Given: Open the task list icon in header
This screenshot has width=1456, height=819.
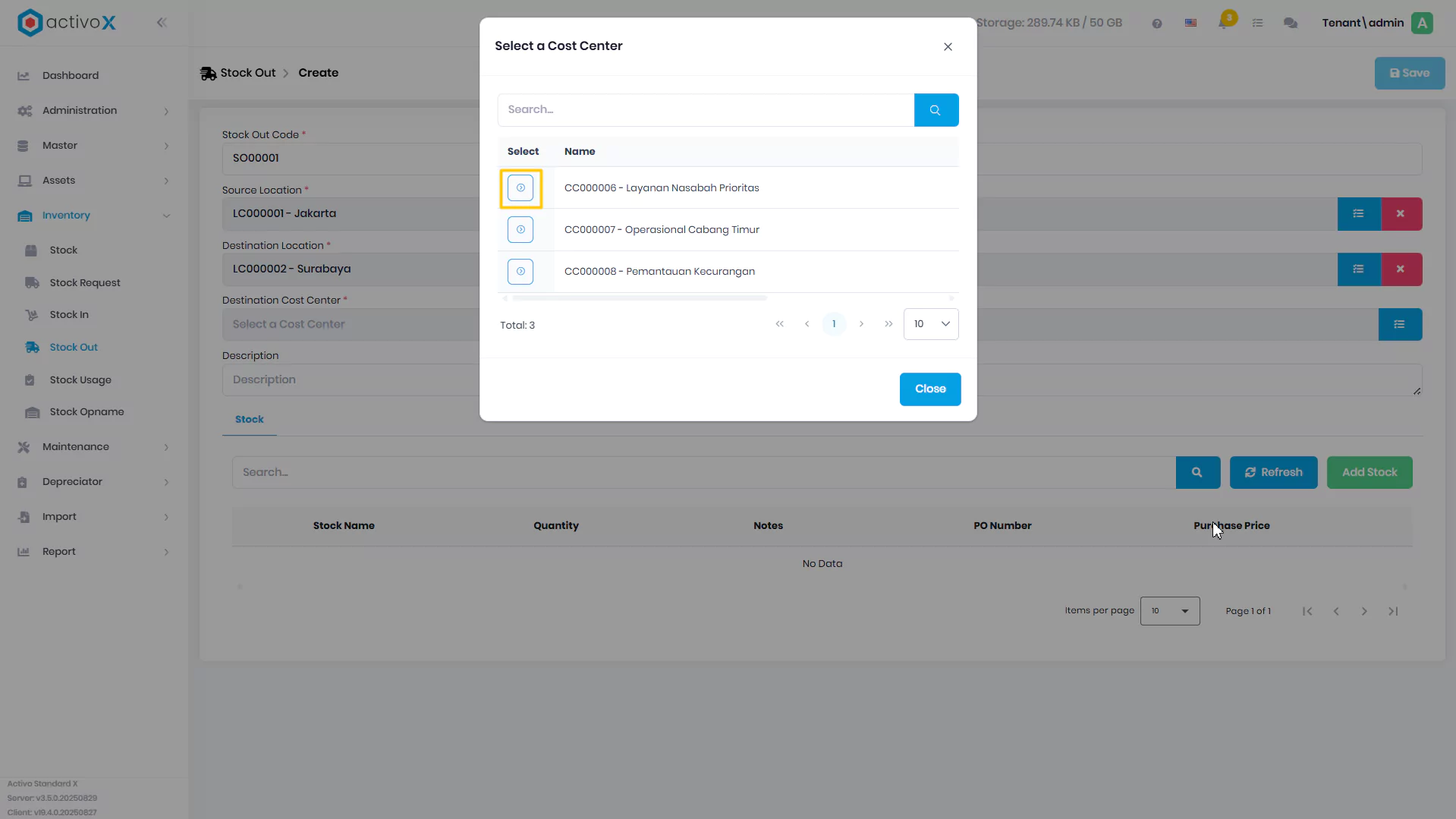Looking at the screenshot, I should tap(1257, 24).
